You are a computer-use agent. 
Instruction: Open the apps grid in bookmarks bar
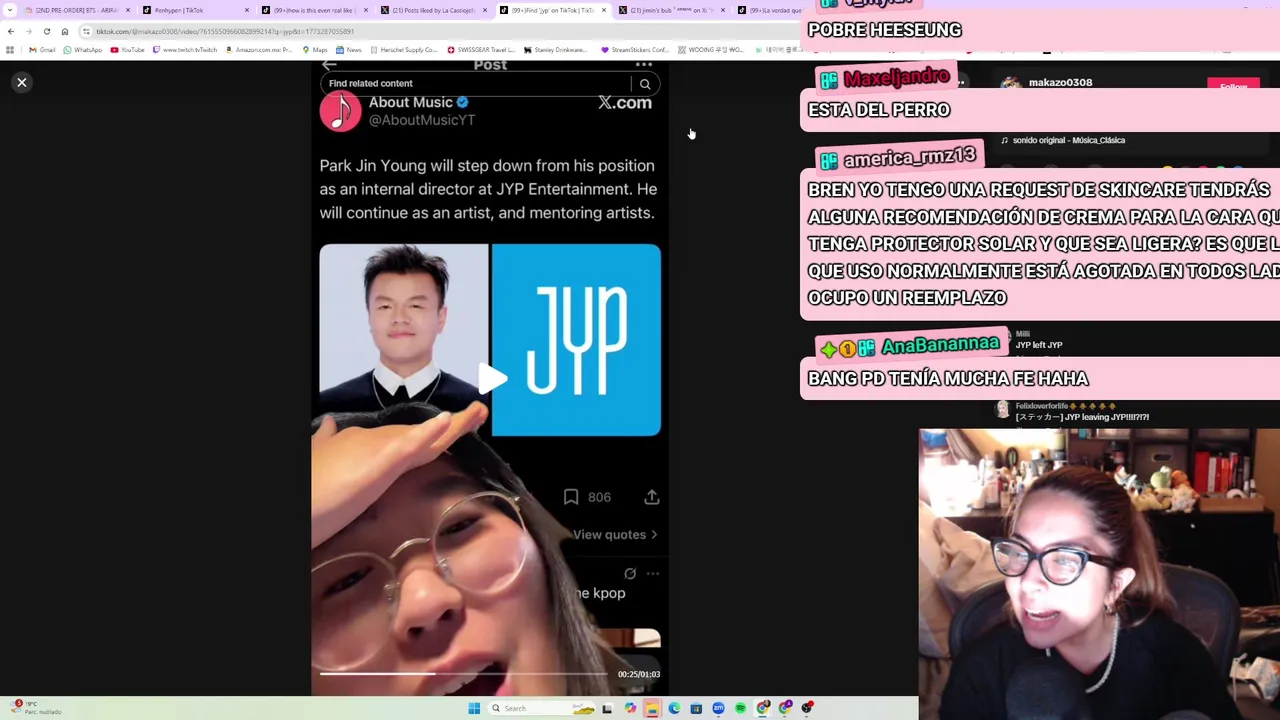[10, 50]
